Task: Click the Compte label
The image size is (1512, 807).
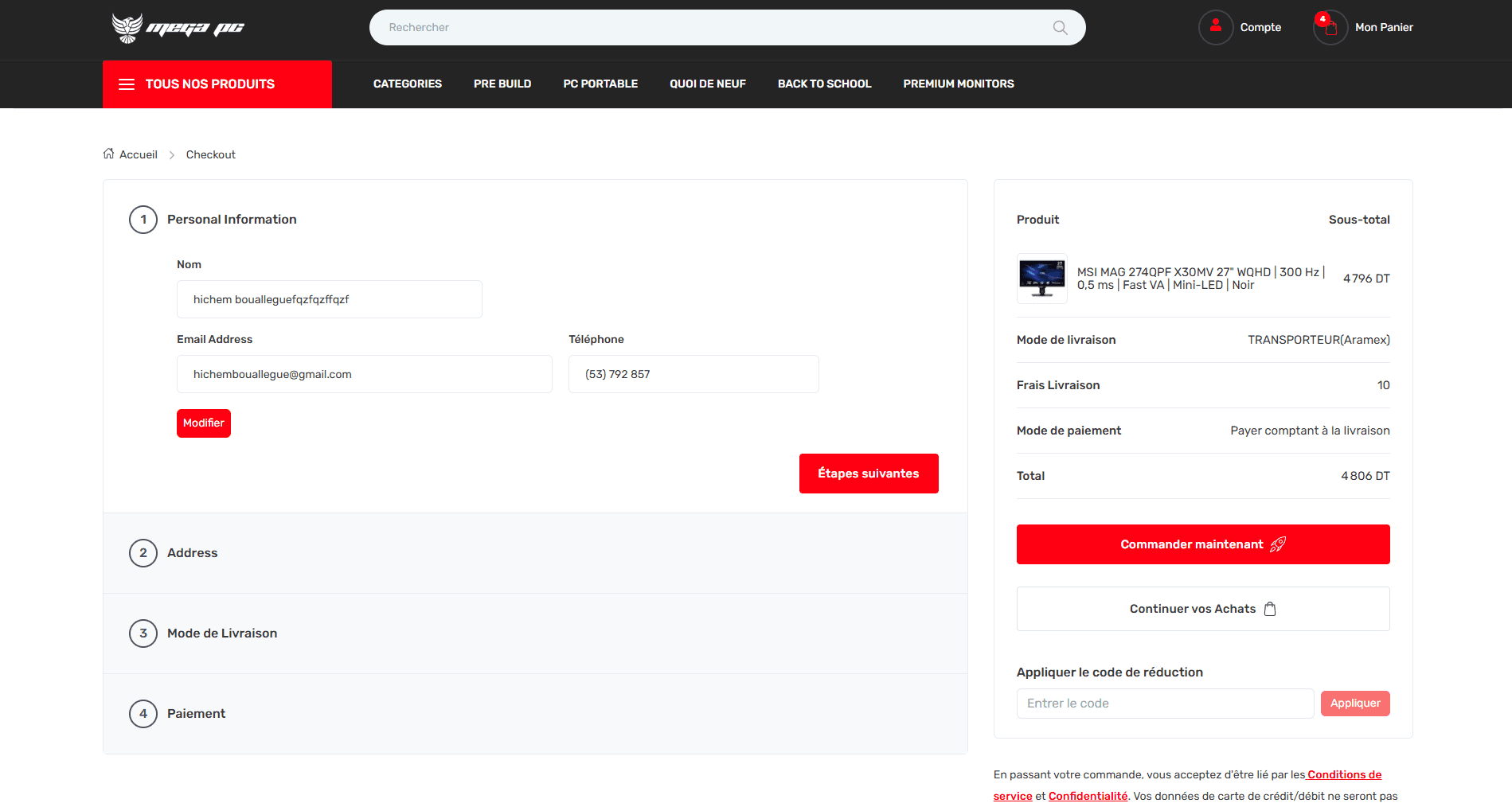Action: point(1260,27)
